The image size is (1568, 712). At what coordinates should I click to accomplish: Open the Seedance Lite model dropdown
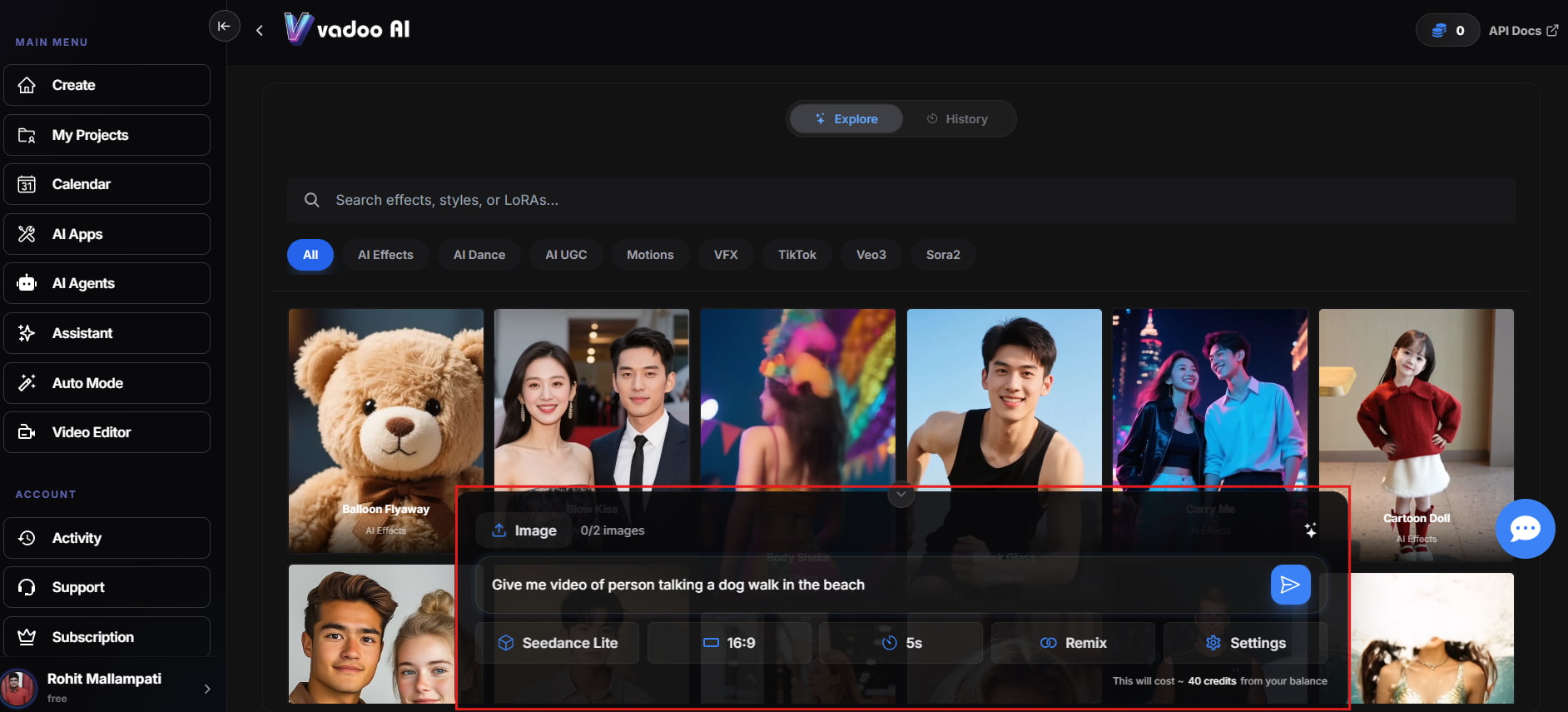click(x=558, y=643)
